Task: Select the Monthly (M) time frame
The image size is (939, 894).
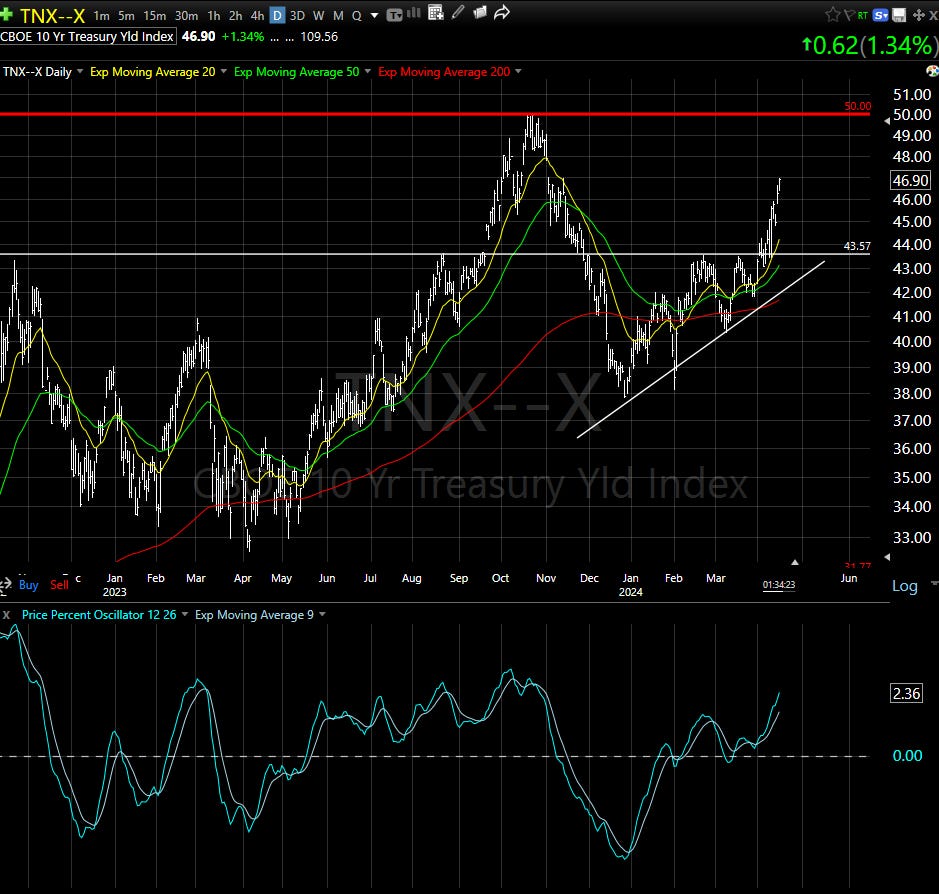Action: pyautogui.click(x=338, y=16)
